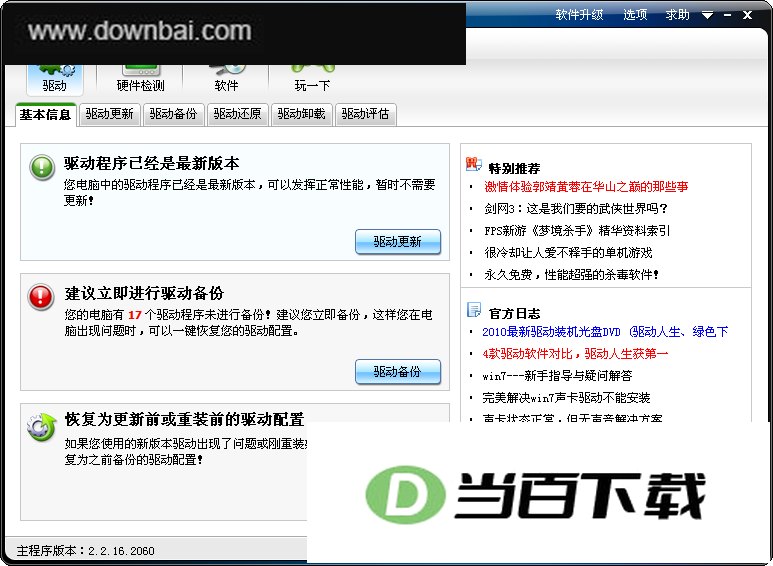
Task: Click the green exclamation status icon
Action: point(42,167)
